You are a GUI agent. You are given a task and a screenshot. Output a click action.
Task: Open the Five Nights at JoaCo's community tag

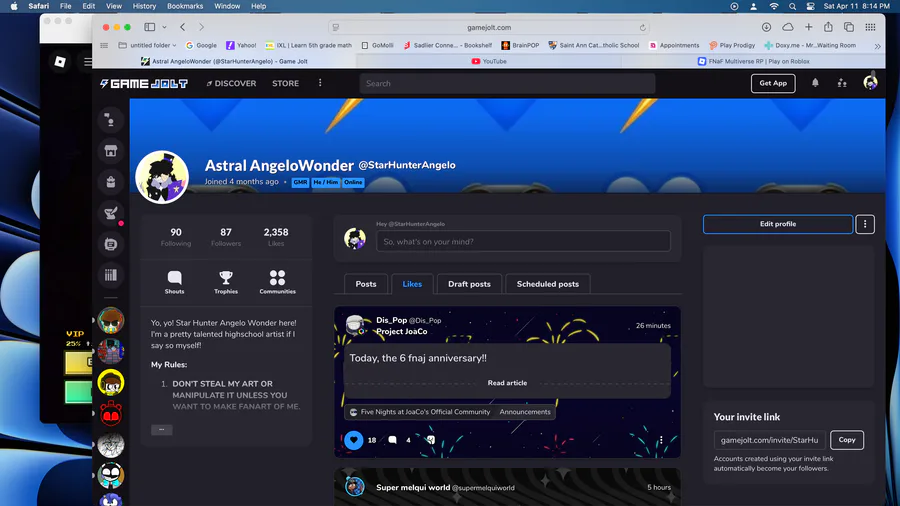[x=420, y=412]
